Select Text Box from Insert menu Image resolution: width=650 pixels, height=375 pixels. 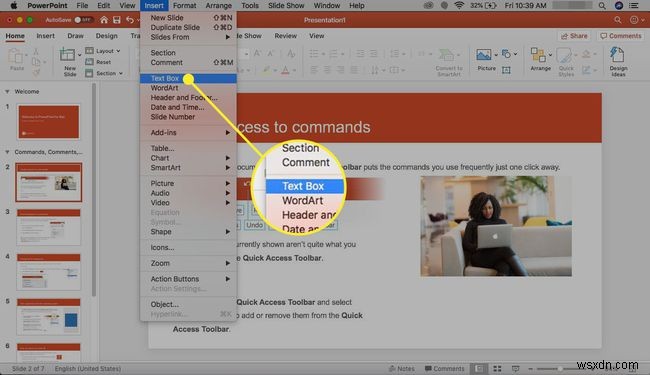click(188, 78)
